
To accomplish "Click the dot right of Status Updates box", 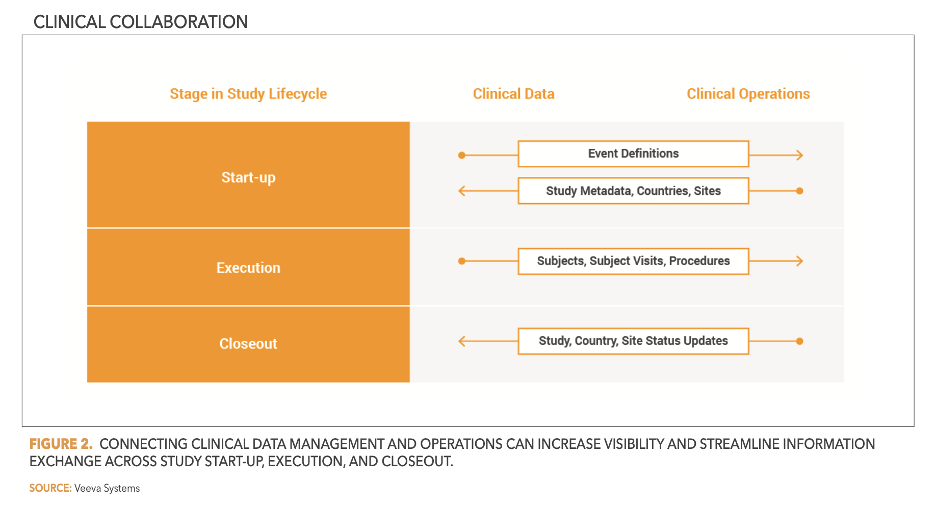I will pyautogui.click(x=799, y=341).
